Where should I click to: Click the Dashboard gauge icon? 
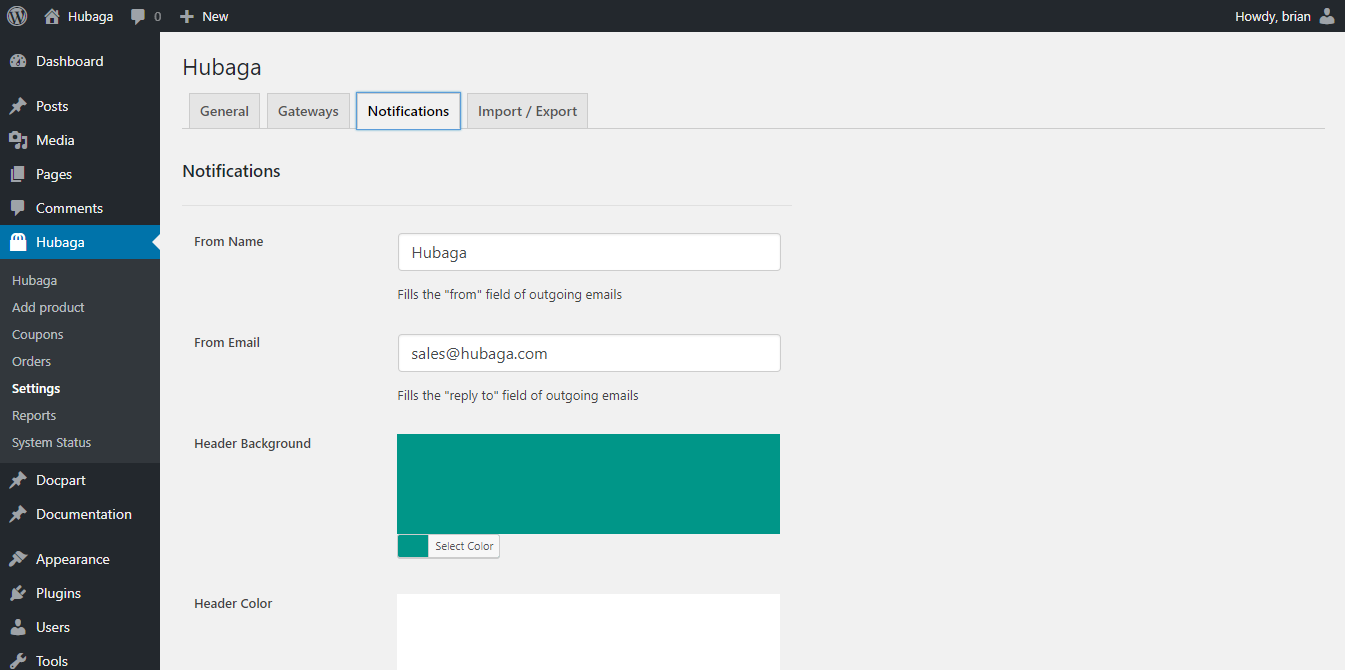18,61
